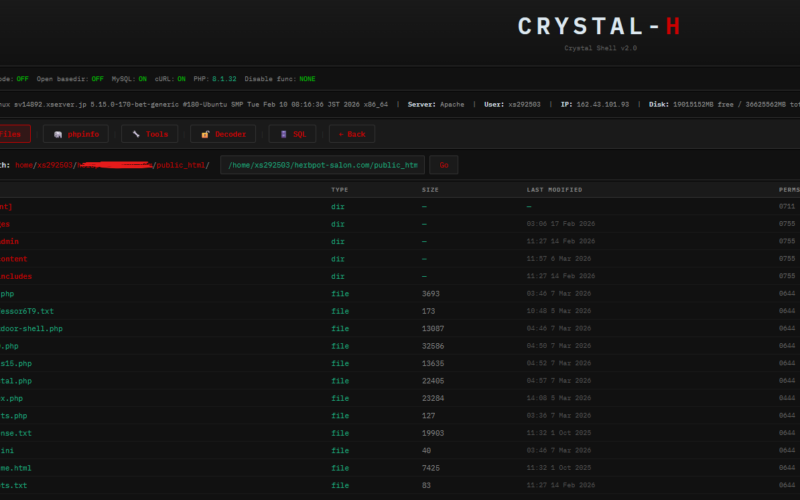This screenshot has height=500, width=800.
Task: Open the 'public_html' breadcrumb link
Action: [x=181, y=165]
